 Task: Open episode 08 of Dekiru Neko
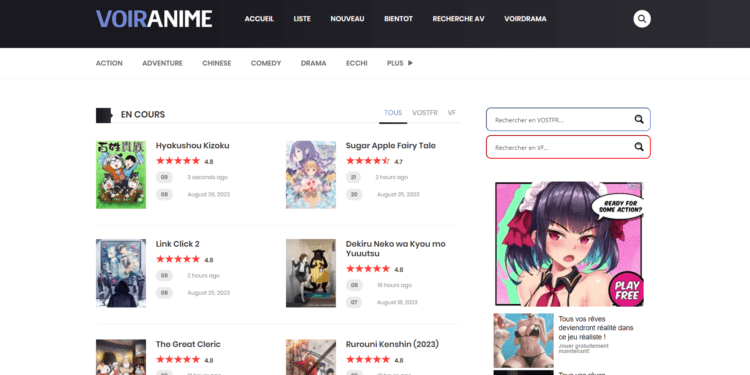[x=354, y=286]
